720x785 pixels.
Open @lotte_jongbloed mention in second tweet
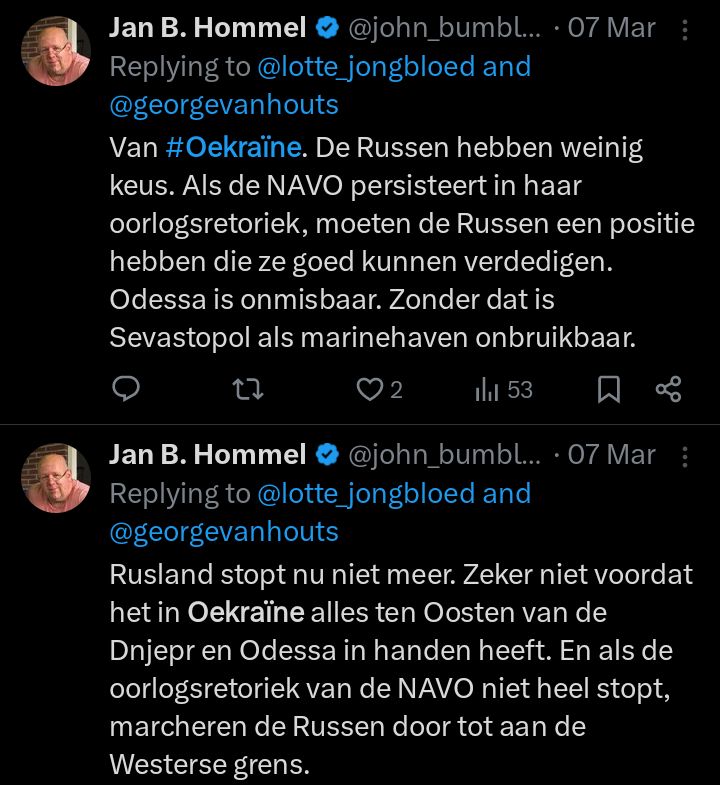coord(366,494)
